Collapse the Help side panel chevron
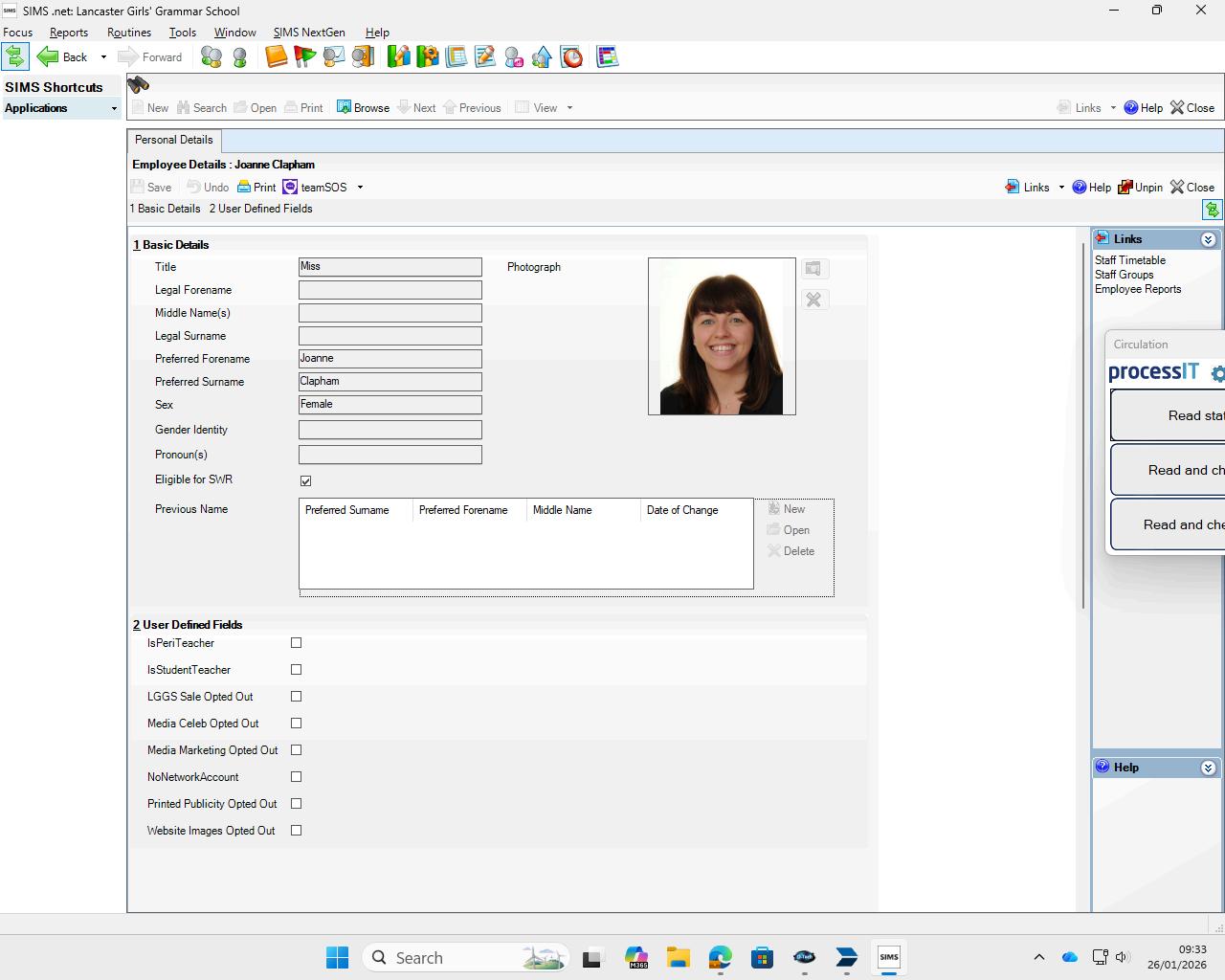This screenshot has width=1225, height=980. 1208,768
